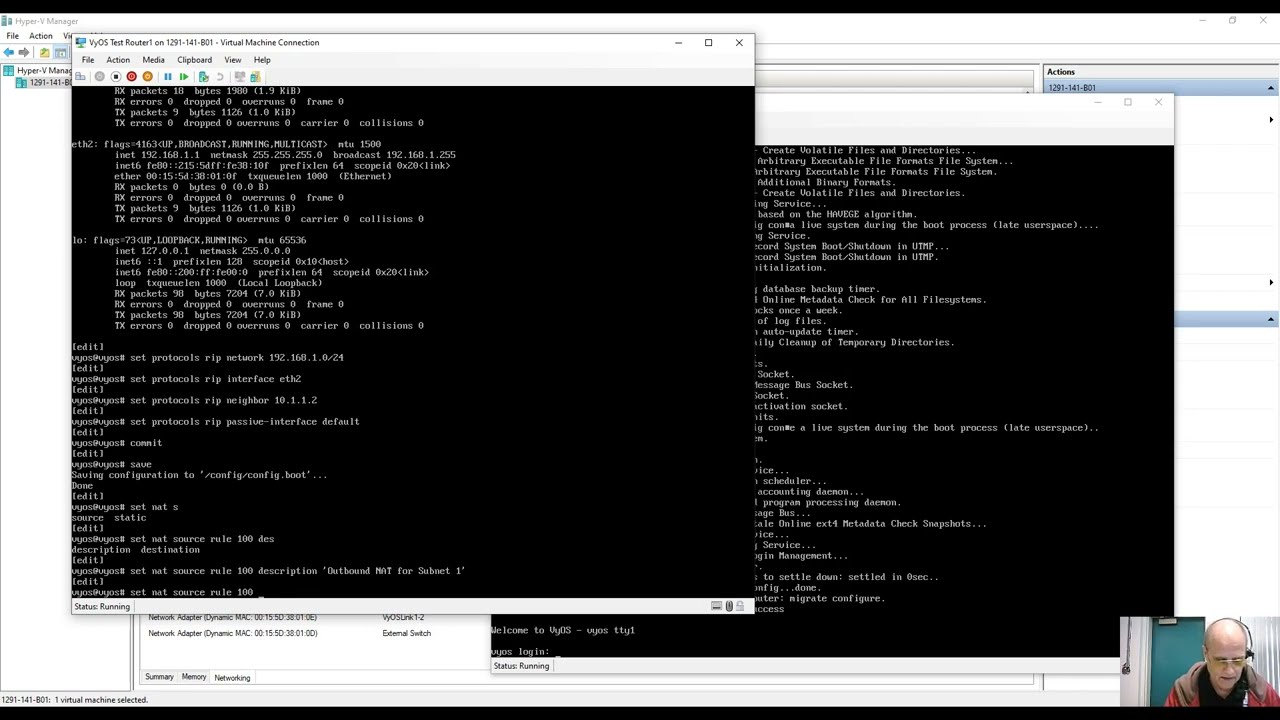Screen dimensions: 1280x720
Task: Create a checkpoint using the toolbar icon
Action: point(203,77)
